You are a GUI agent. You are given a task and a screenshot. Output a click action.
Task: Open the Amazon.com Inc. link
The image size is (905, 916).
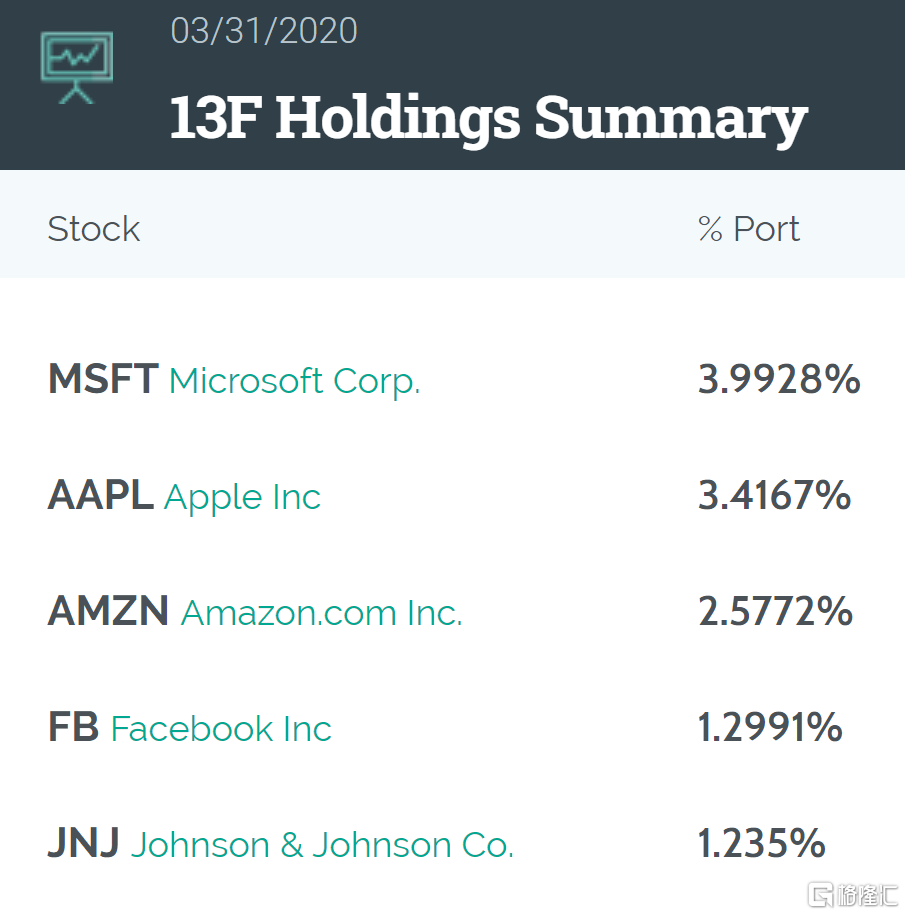coord(321,613)
